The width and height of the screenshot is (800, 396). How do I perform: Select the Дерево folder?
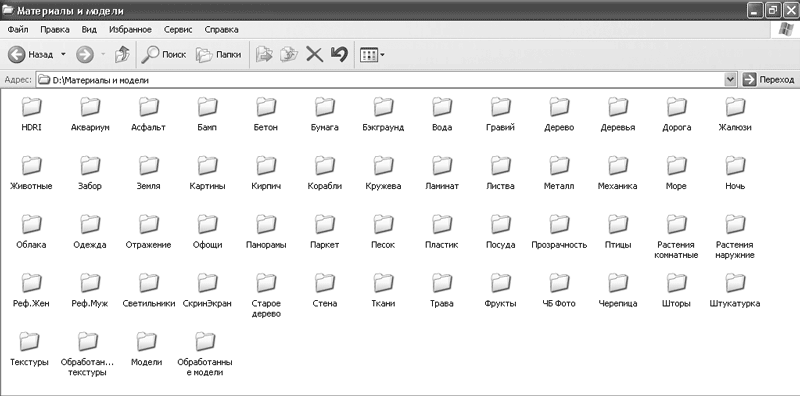559,115
